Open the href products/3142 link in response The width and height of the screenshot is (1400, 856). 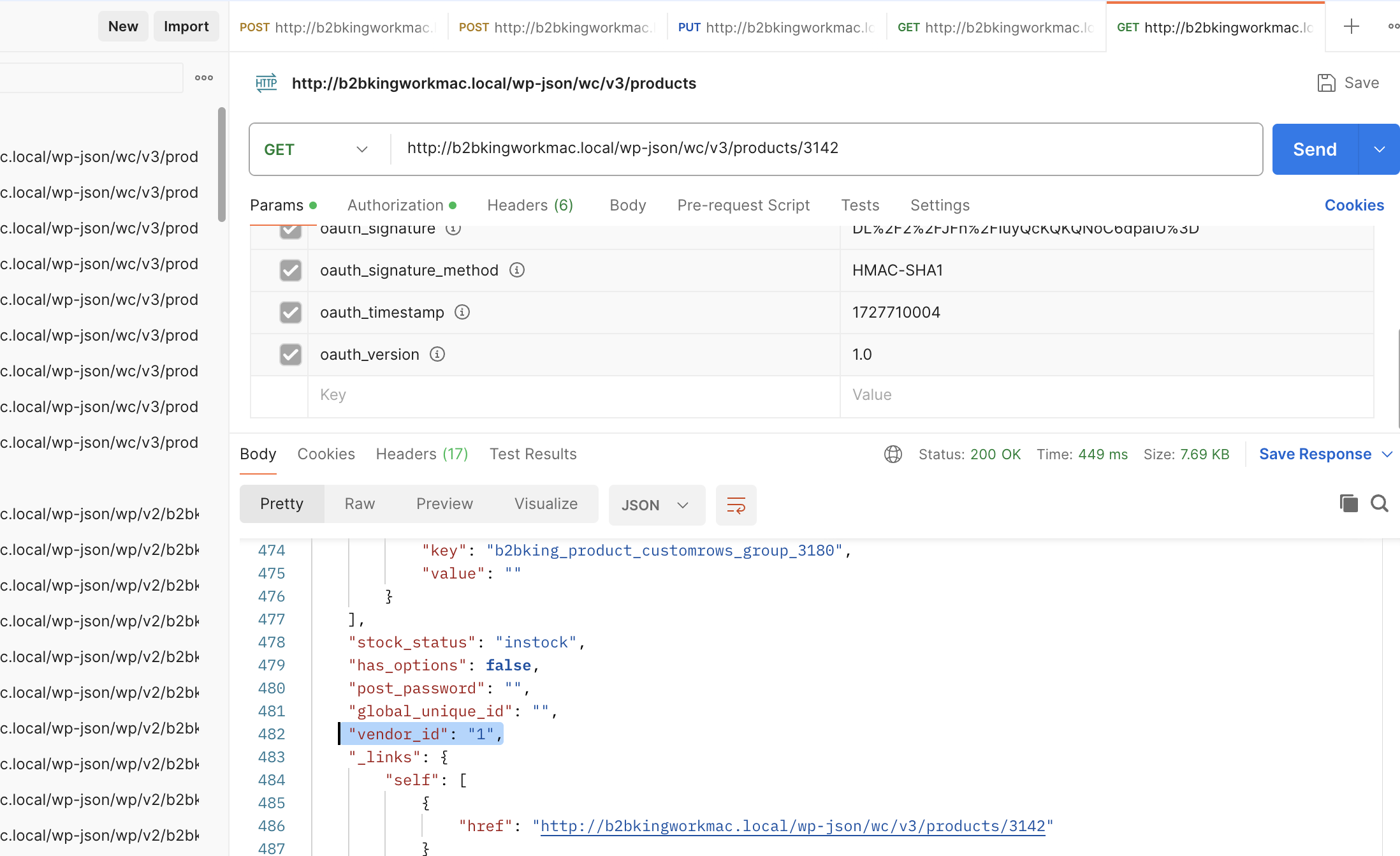793,826
